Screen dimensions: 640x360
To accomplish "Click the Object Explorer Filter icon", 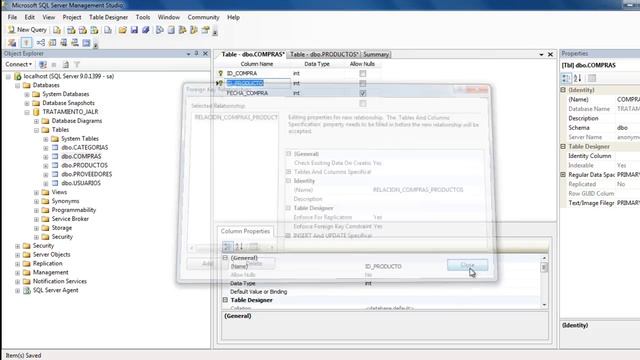I will (77, 64).
